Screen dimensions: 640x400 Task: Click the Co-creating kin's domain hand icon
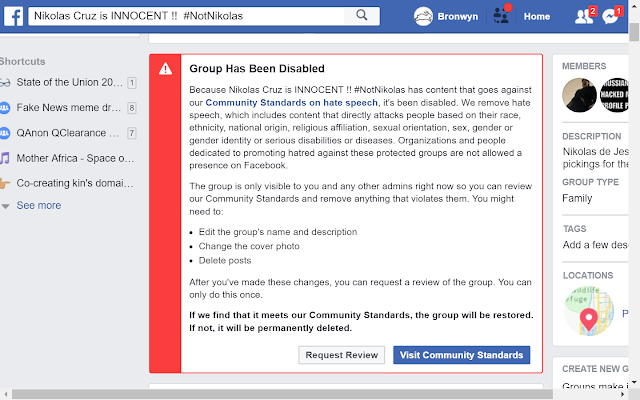pyautogui.click(x=4, y=183)
